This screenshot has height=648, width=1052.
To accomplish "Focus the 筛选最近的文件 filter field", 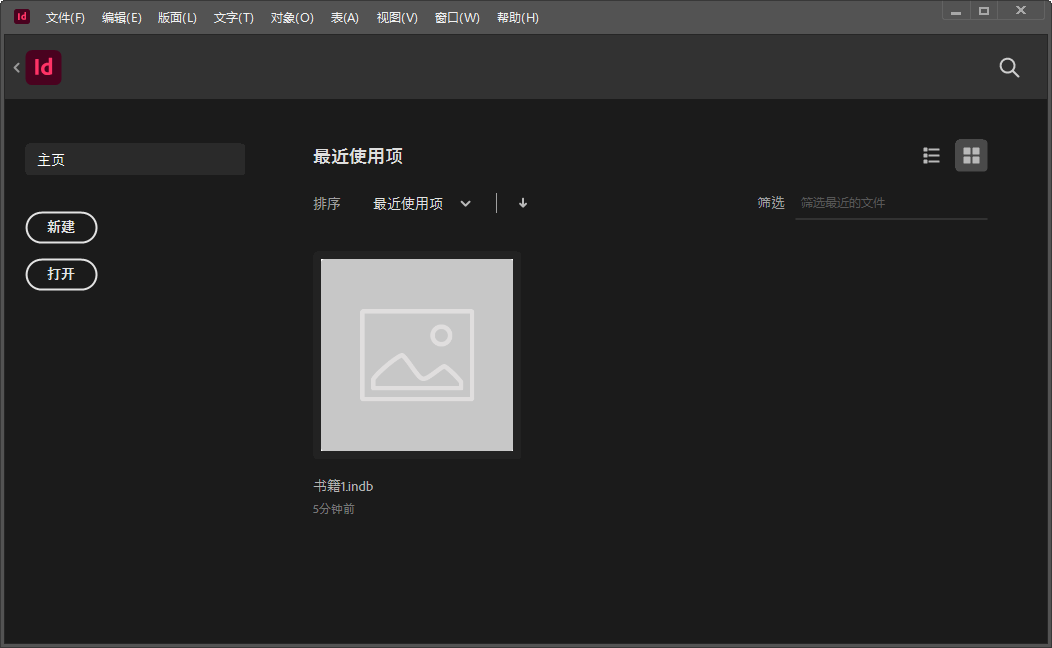I will 890,203.
